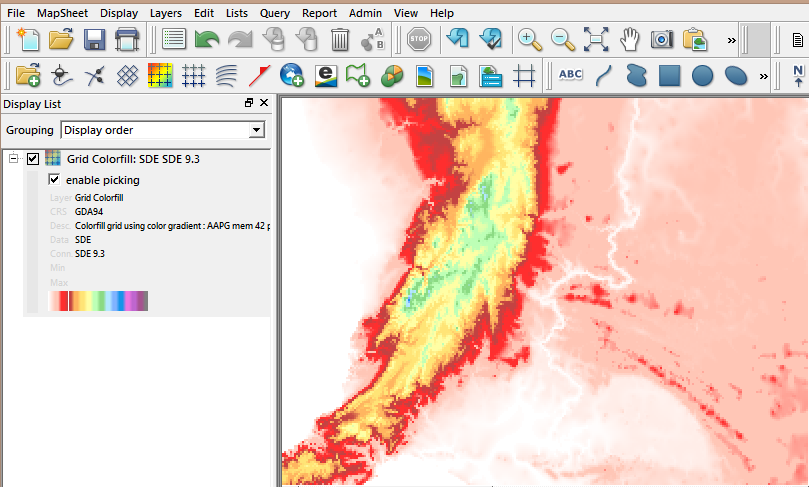809x487 pixels.
Task: Click the trash can delete icon
Action: 340,40
